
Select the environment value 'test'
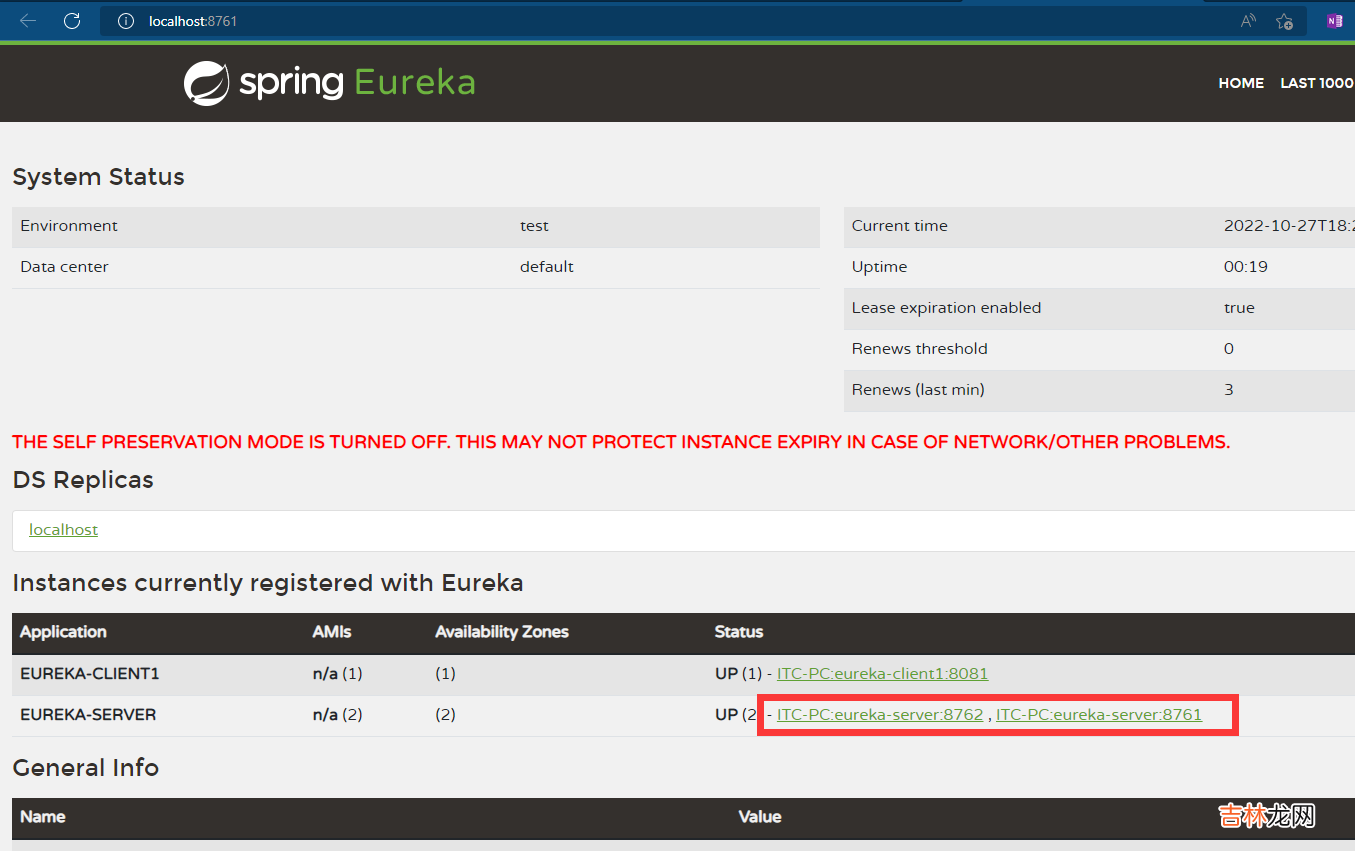coord(534,226)
